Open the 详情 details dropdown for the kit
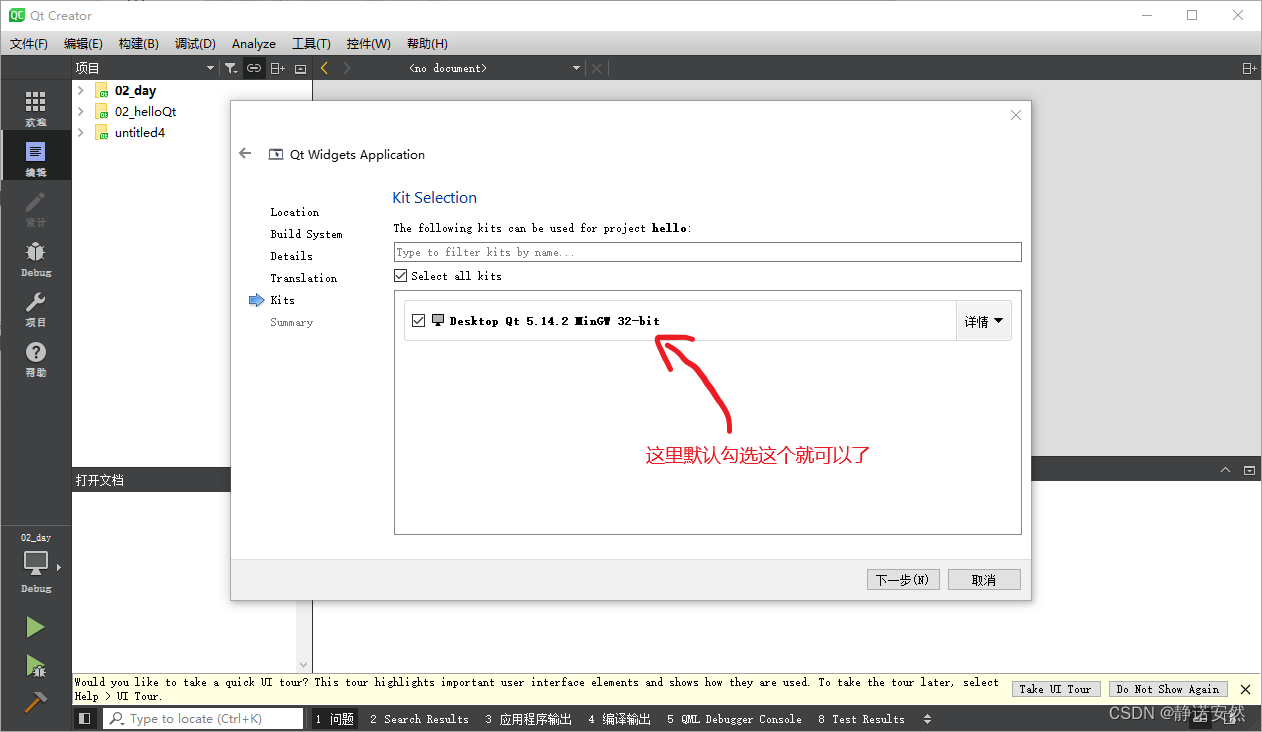 (x=984, y=321)
